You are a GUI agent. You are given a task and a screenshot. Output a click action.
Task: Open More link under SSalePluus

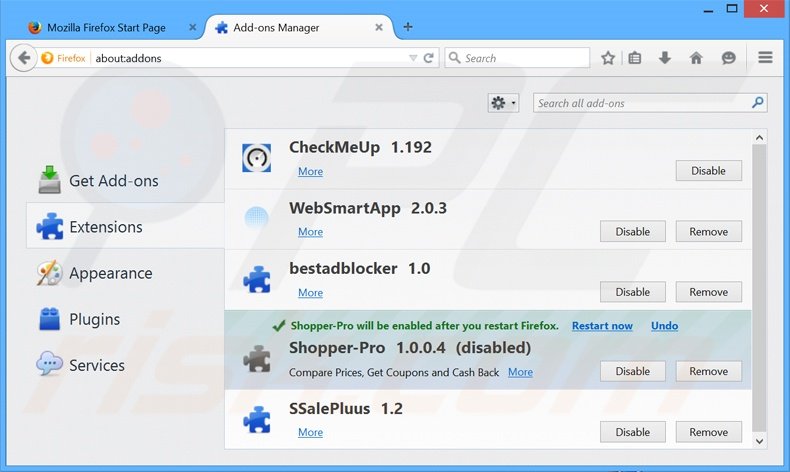point(310,432)
